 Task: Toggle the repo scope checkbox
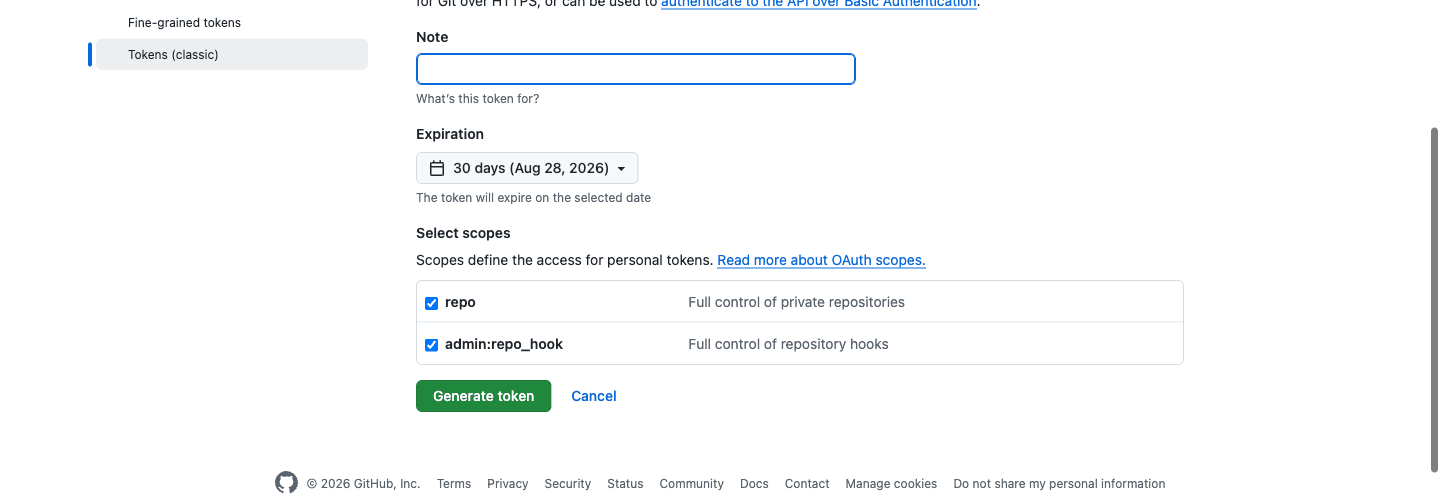tap(432, 303)
